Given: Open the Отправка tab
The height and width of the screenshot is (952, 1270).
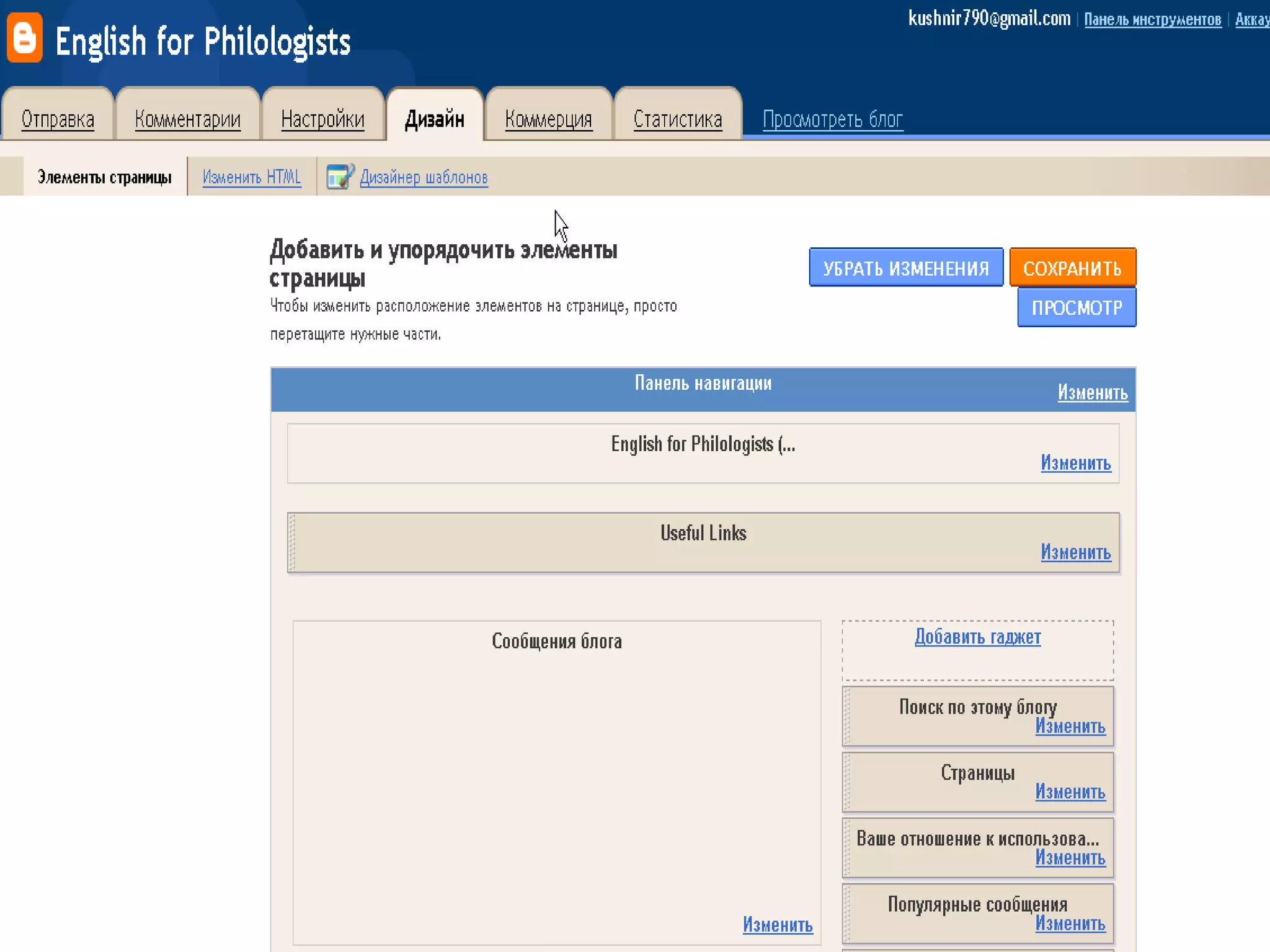Looking at the screenshot, I should pos(58,119).
